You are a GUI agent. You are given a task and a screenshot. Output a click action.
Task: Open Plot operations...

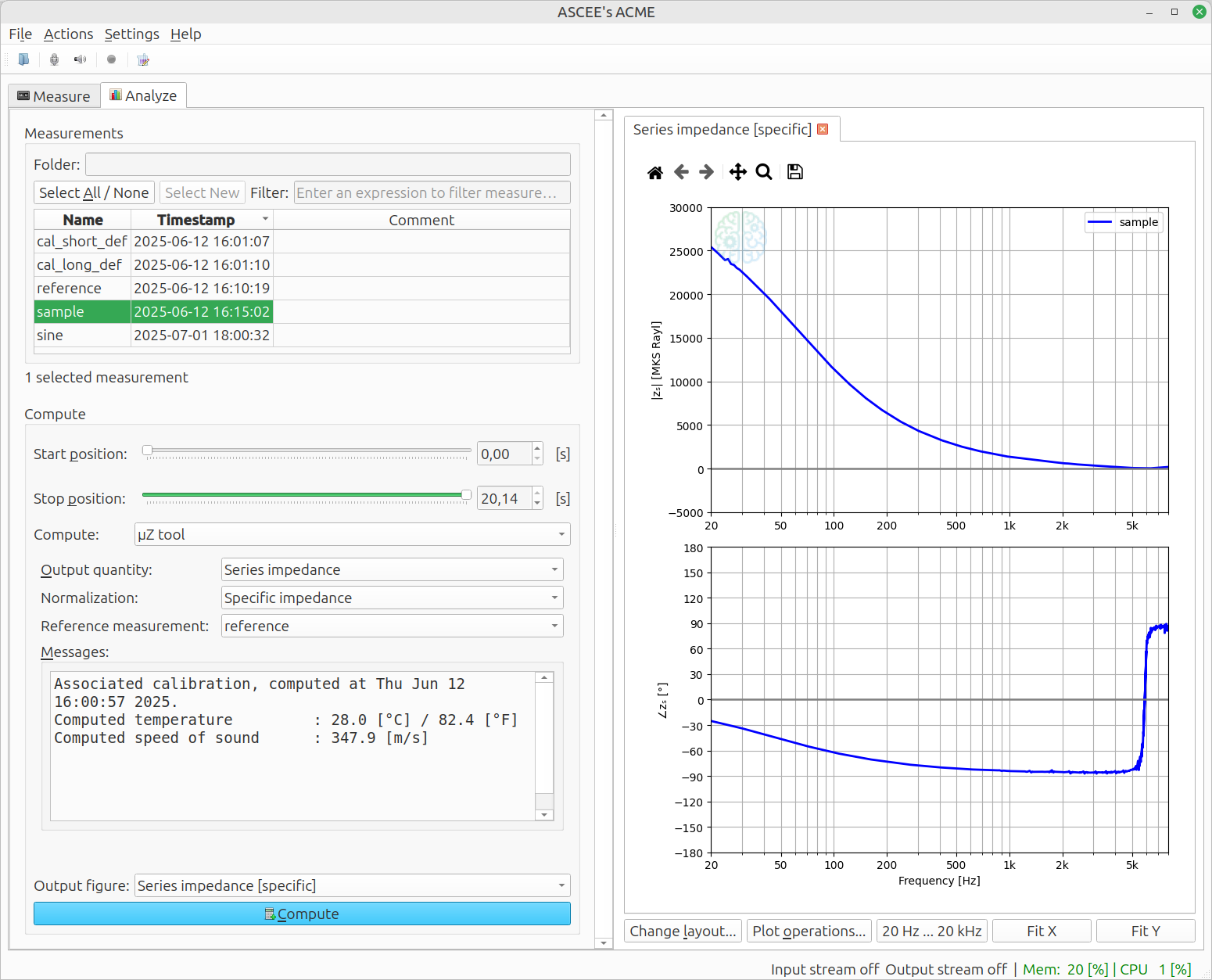[x=809, y=931]
